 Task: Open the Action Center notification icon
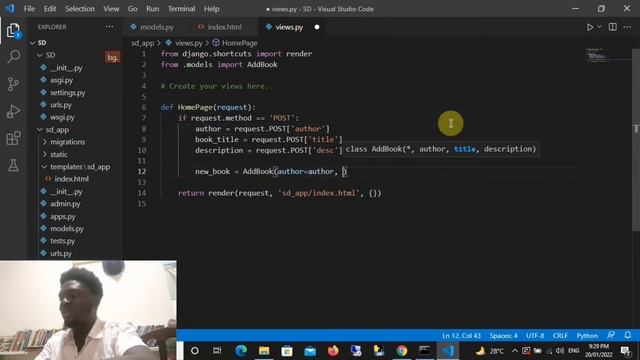(x=625, y=351)
